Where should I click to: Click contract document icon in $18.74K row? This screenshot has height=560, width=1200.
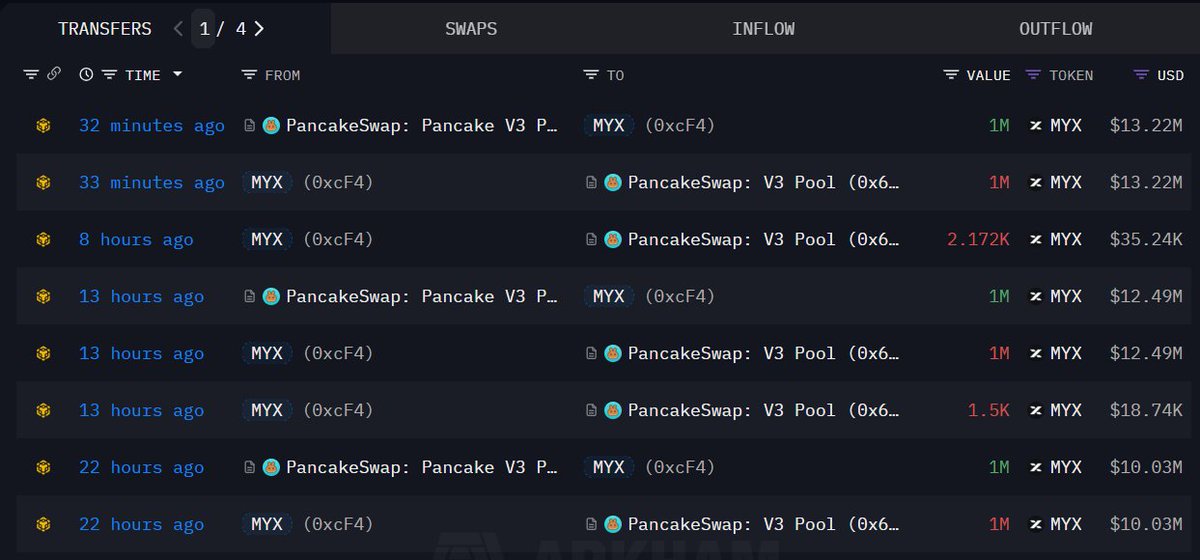pos(591,411)
